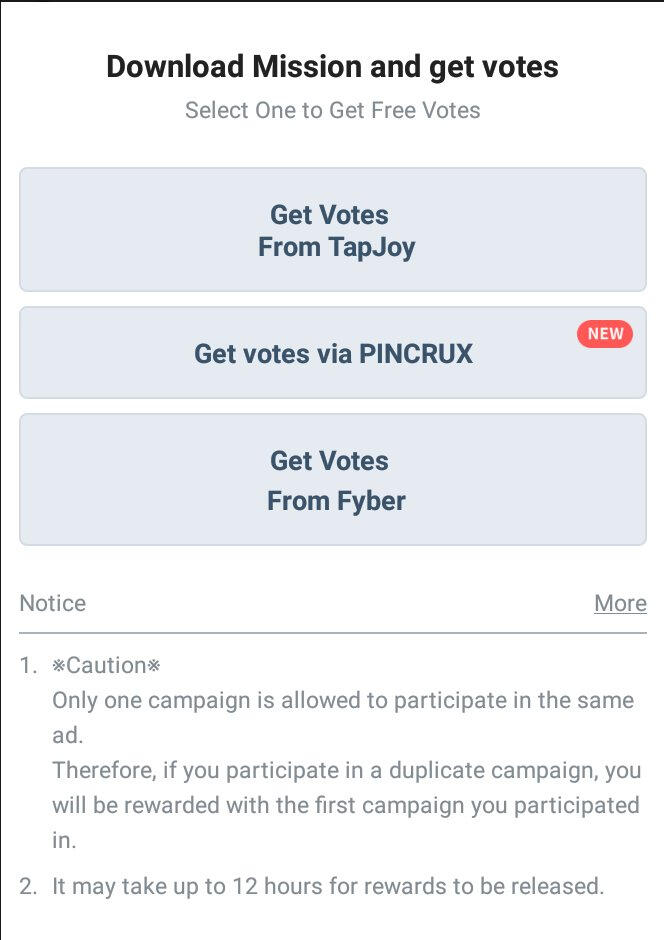Click list number 2 in the notice
The image size is (664, 940).
[x=28, y=886]
